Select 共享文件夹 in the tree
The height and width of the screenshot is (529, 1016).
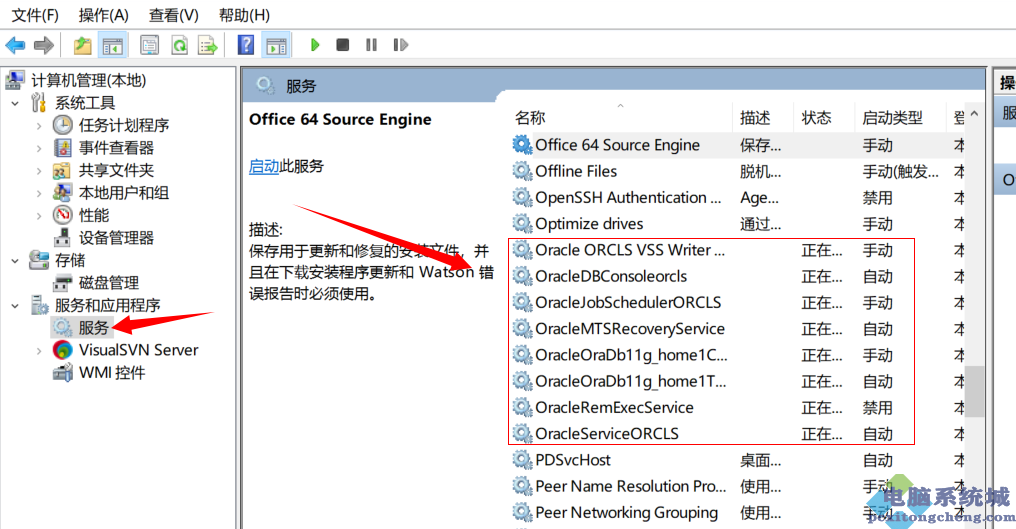pyautogui.click(x=116, y=170)
